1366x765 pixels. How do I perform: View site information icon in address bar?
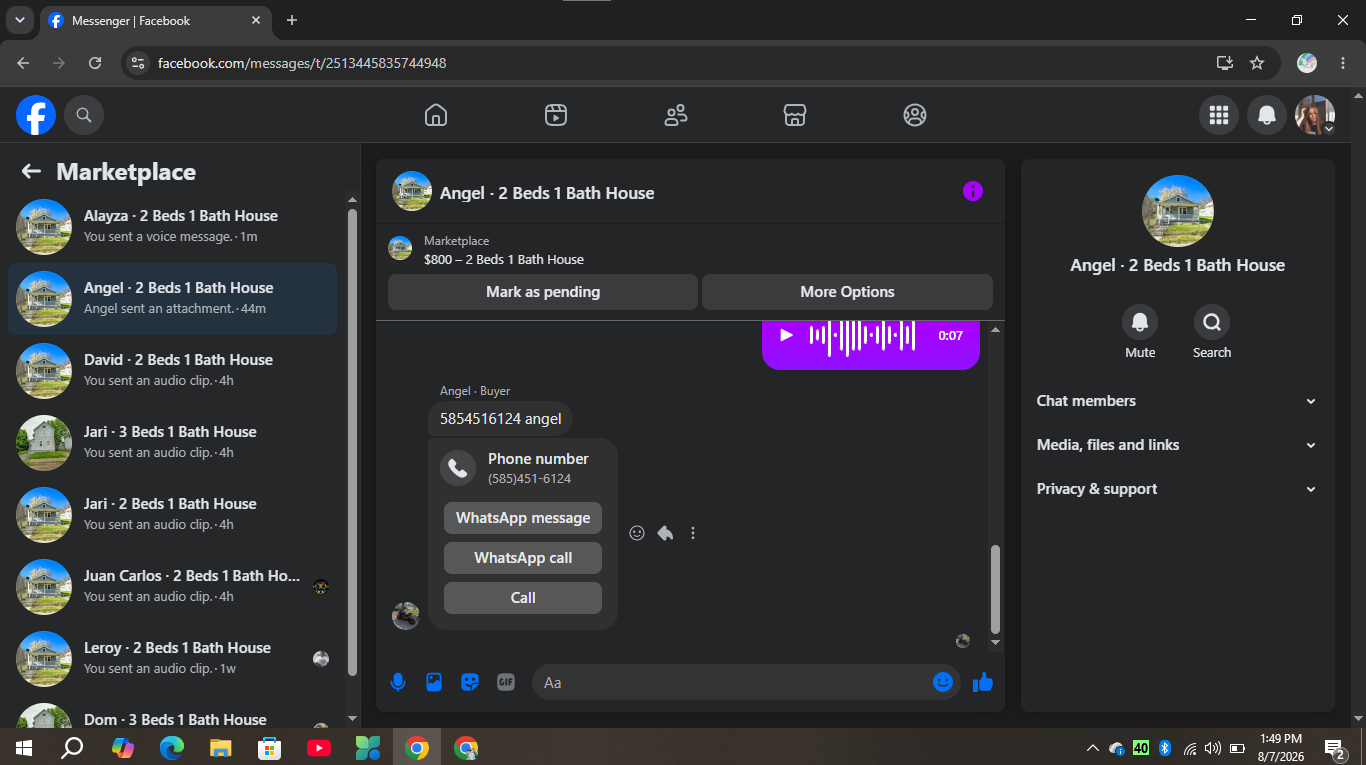click(x=138, y=63)
